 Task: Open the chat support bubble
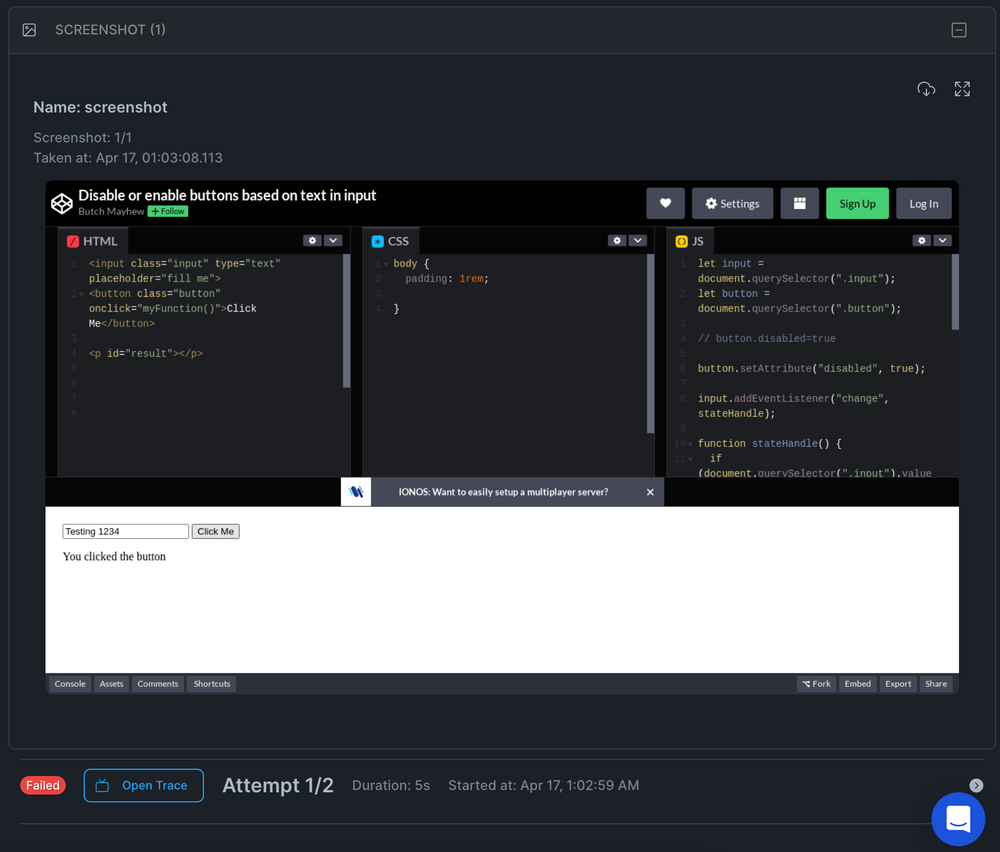[x=958, y=819]
